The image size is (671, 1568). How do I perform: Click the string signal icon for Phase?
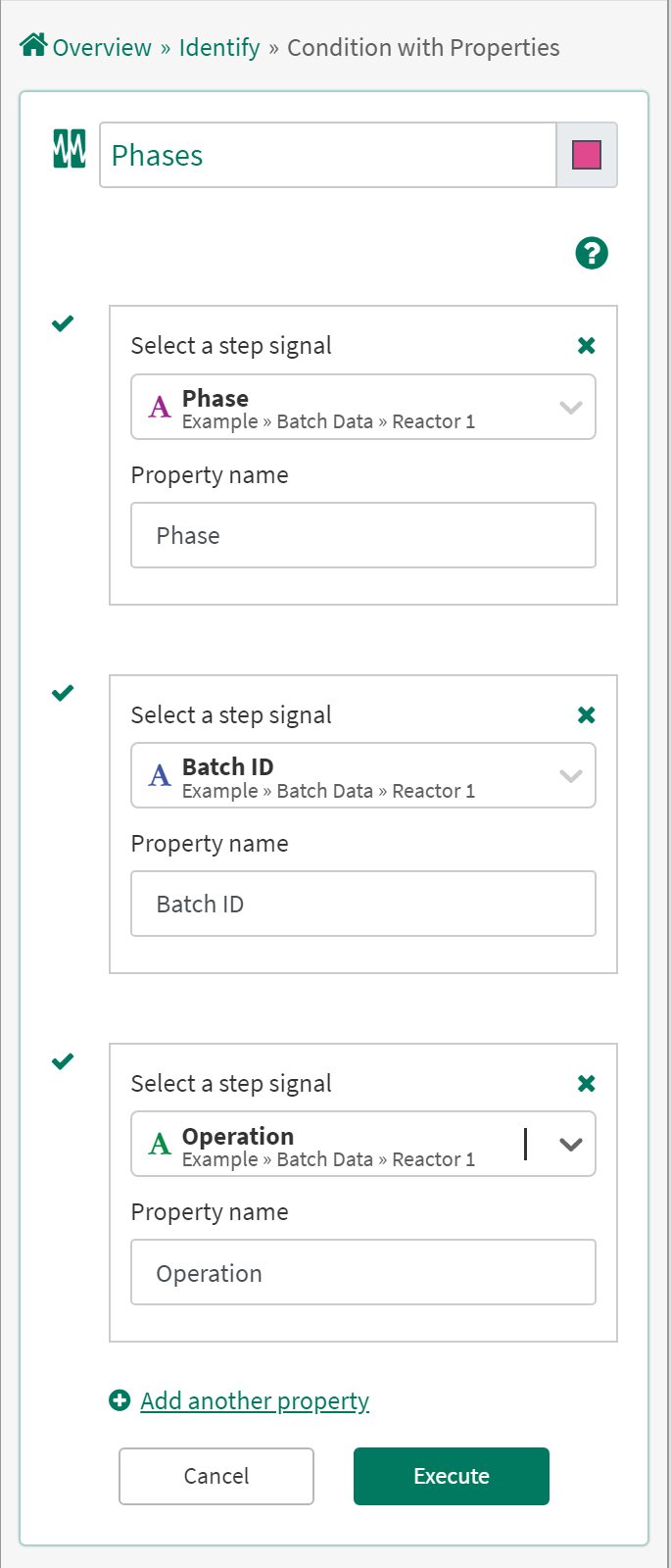click(x=159, y=406)
